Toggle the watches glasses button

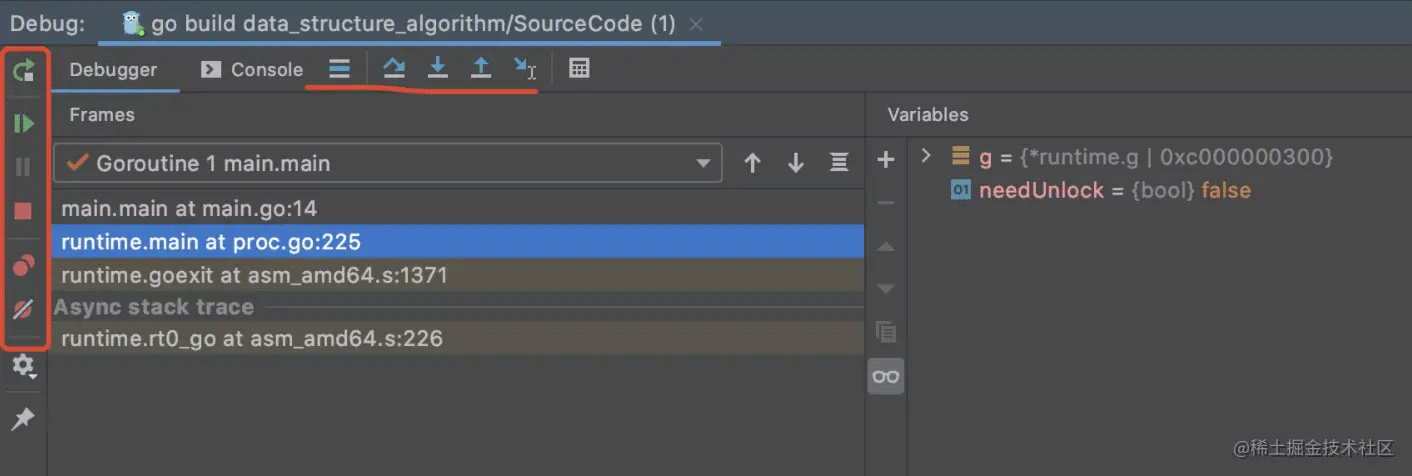coord(886,376)
